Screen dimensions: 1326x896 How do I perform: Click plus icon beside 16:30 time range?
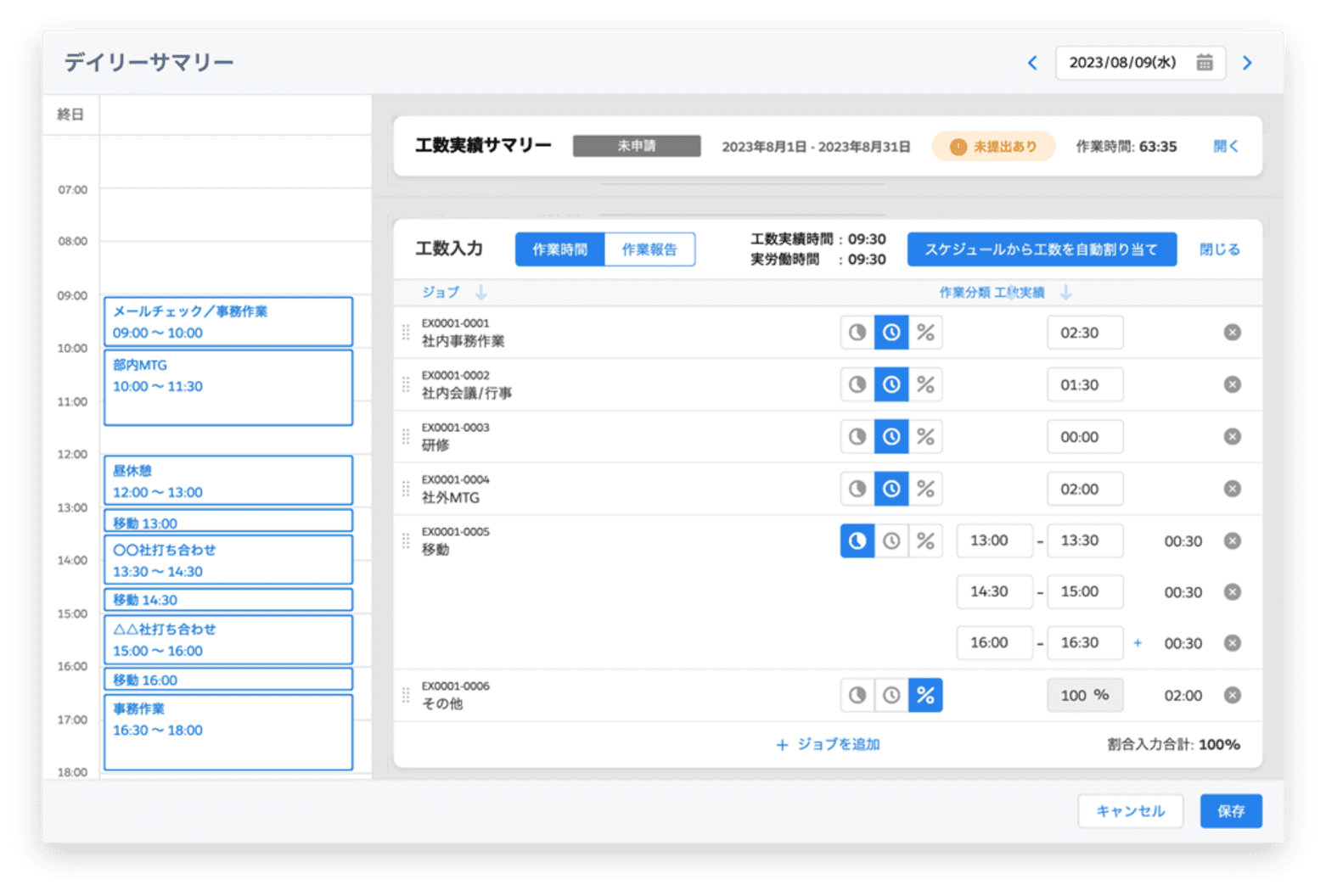(1138, 643)
